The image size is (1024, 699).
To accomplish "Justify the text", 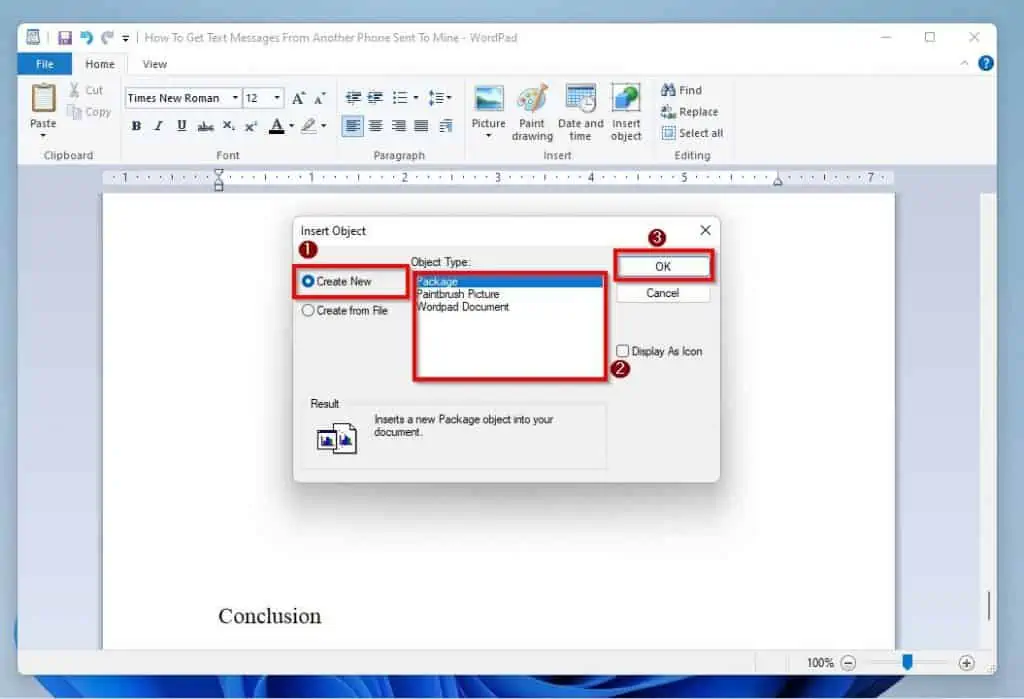I will pyautogui.click(x=421, y=126).
